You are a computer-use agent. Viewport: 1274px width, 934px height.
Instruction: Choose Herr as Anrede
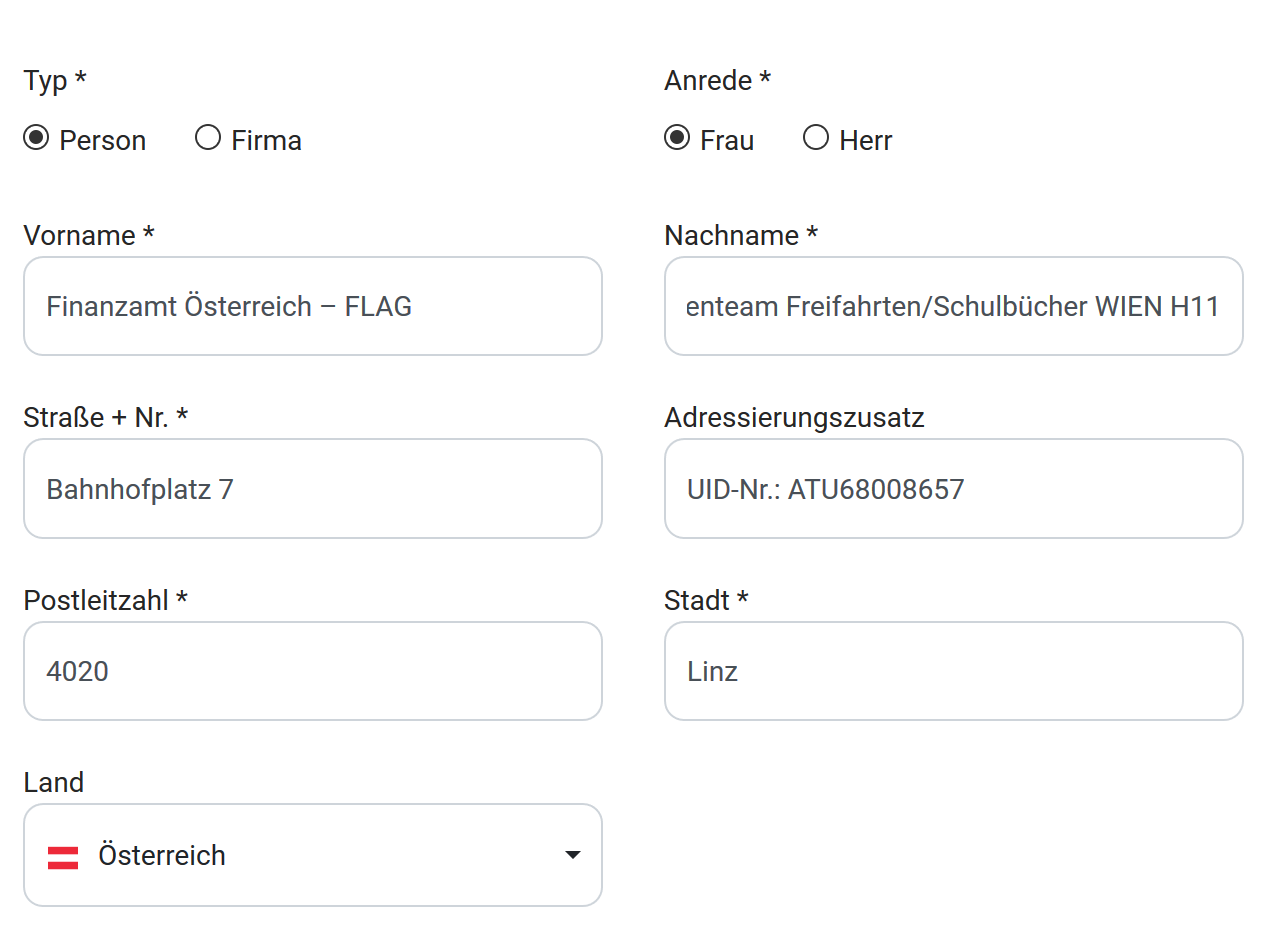[x=816, y=138]
